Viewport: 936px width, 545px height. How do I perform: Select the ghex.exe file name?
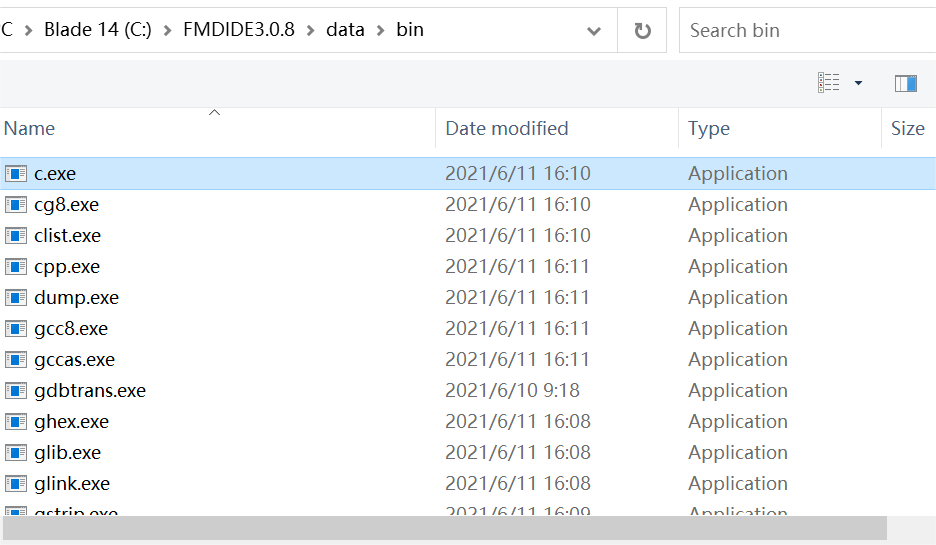71,421
